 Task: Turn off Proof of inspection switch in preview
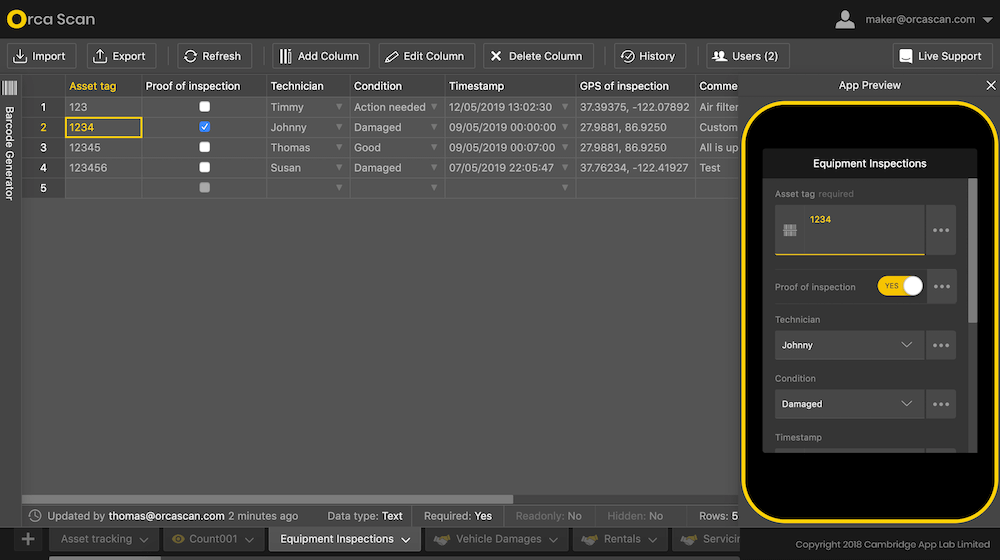pyautogui.click(x=900, y=286)
